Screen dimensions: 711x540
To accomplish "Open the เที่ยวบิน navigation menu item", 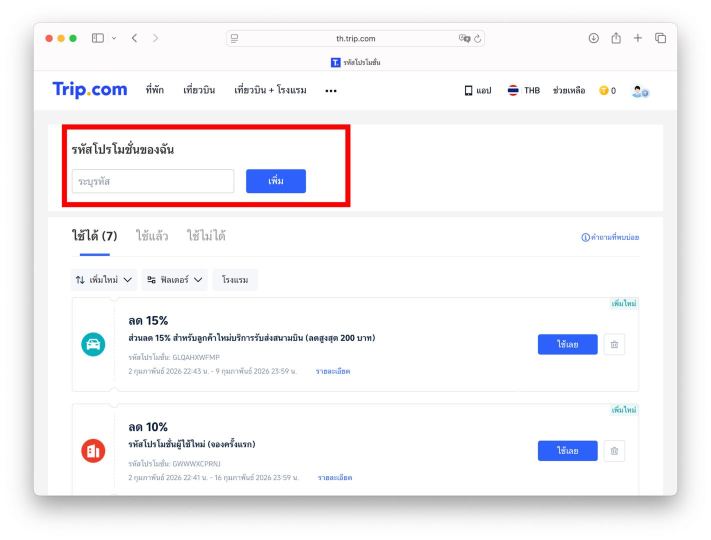I will (x=199, y=90).
